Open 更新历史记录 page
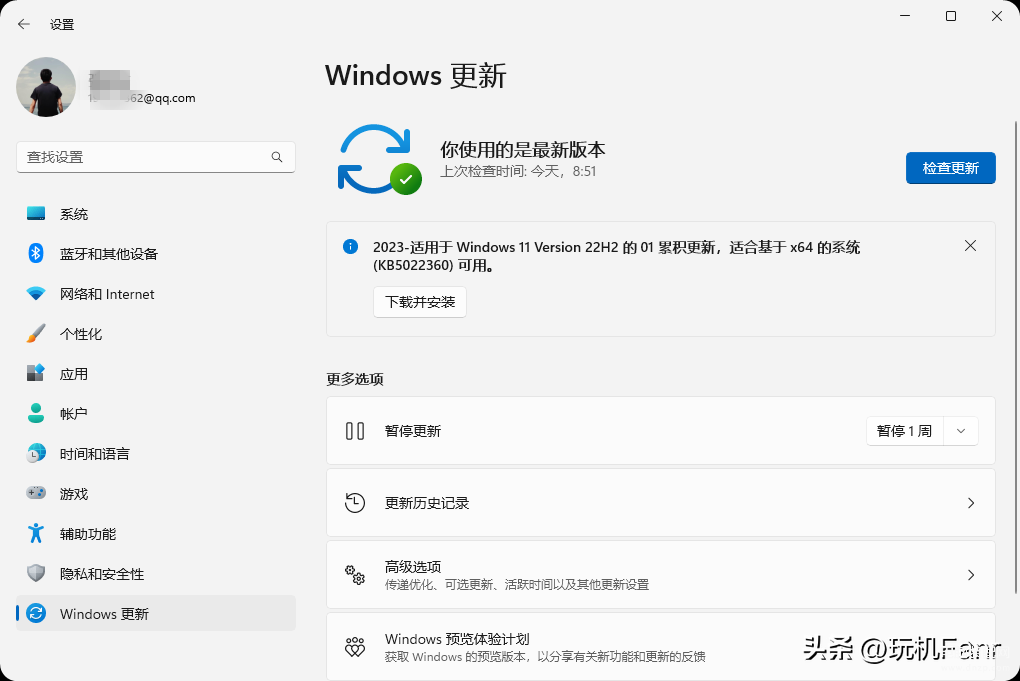The height and width of the screenshot is (681, 1020). tap(660, 503)
